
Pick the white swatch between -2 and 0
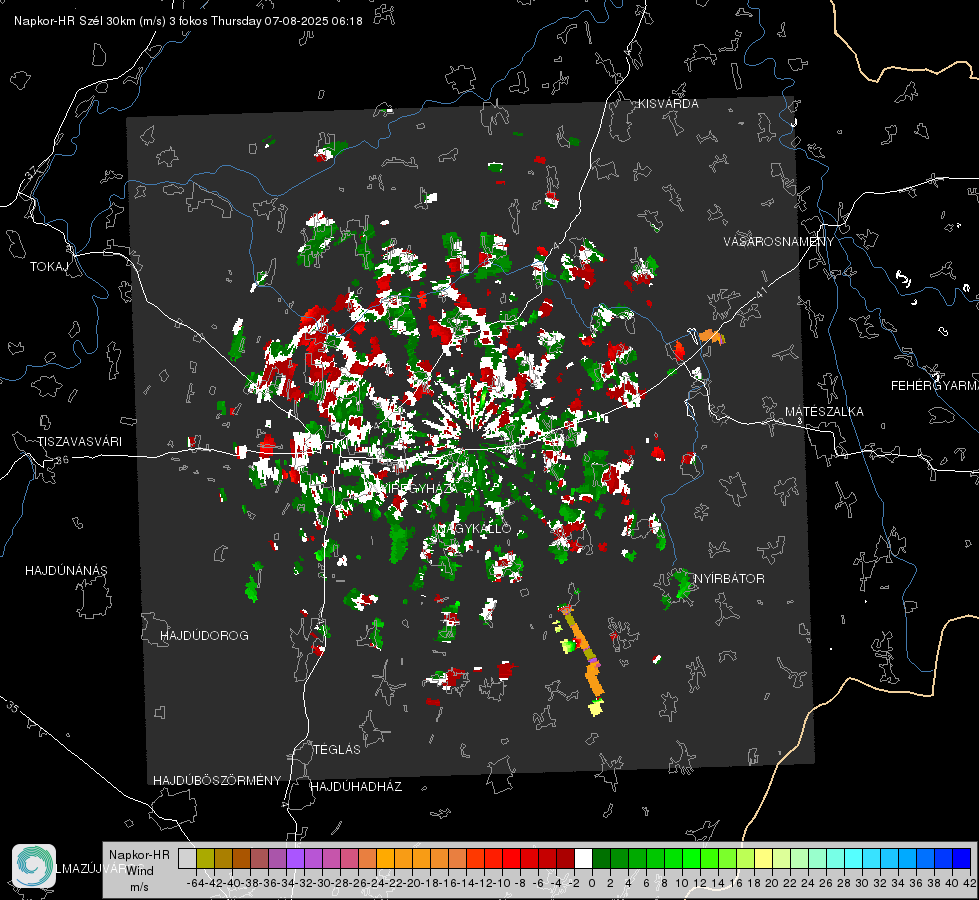[583, 858]
